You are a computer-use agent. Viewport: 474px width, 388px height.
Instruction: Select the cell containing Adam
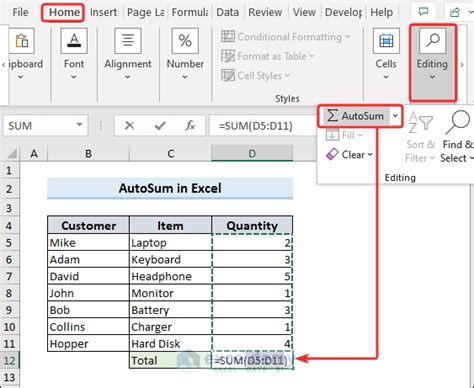pos(88,259)
